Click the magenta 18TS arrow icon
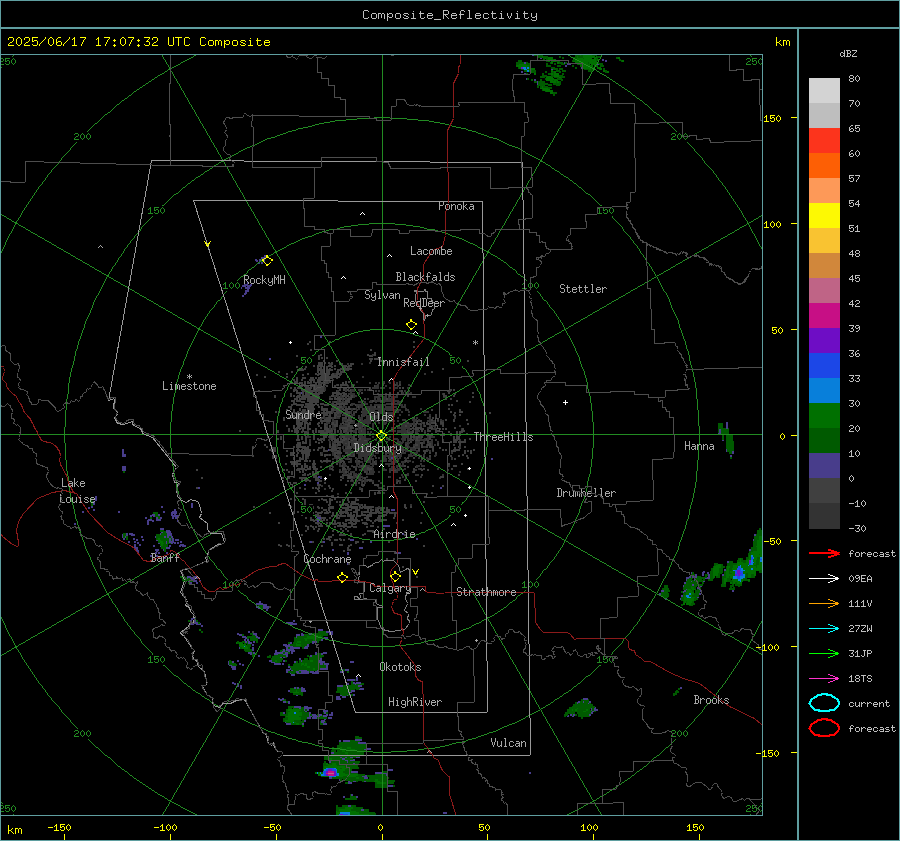Screen dimensions: 900x841 824,679
